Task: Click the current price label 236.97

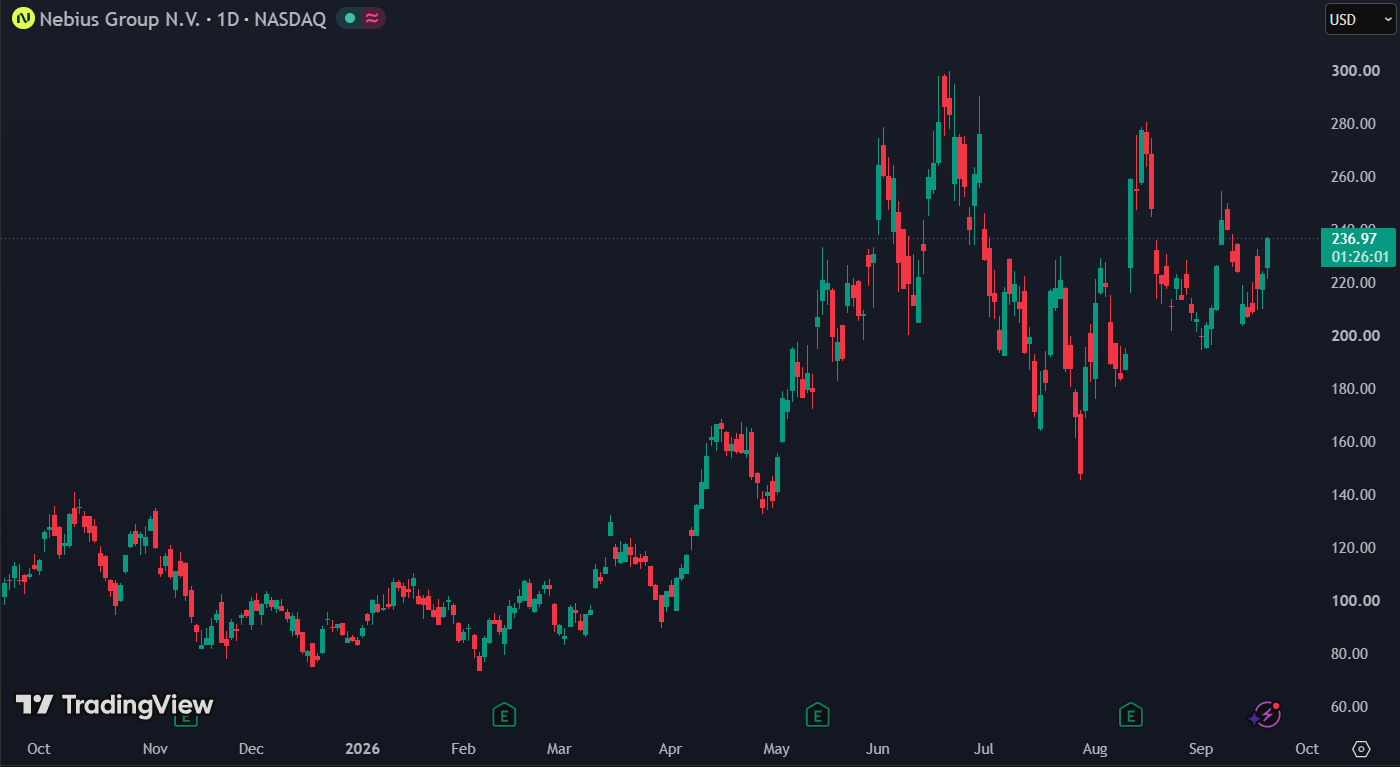Action: pos(1353,238)
